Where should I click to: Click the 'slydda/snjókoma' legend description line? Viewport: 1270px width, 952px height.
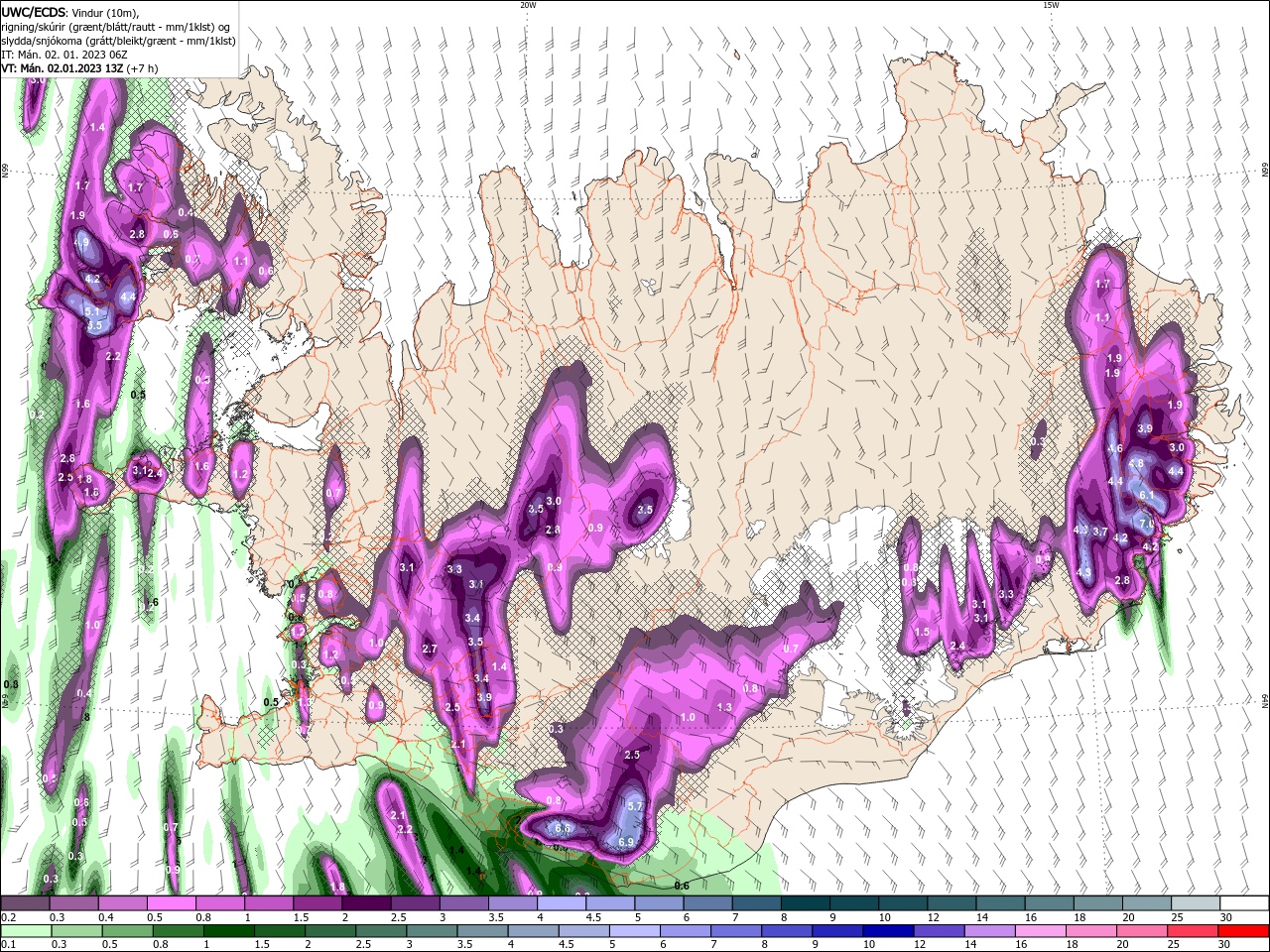pyautogui.click(x=118, y=41)
